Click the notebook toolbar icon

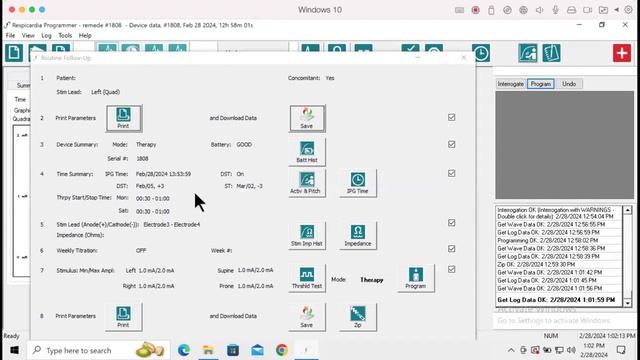551,53
